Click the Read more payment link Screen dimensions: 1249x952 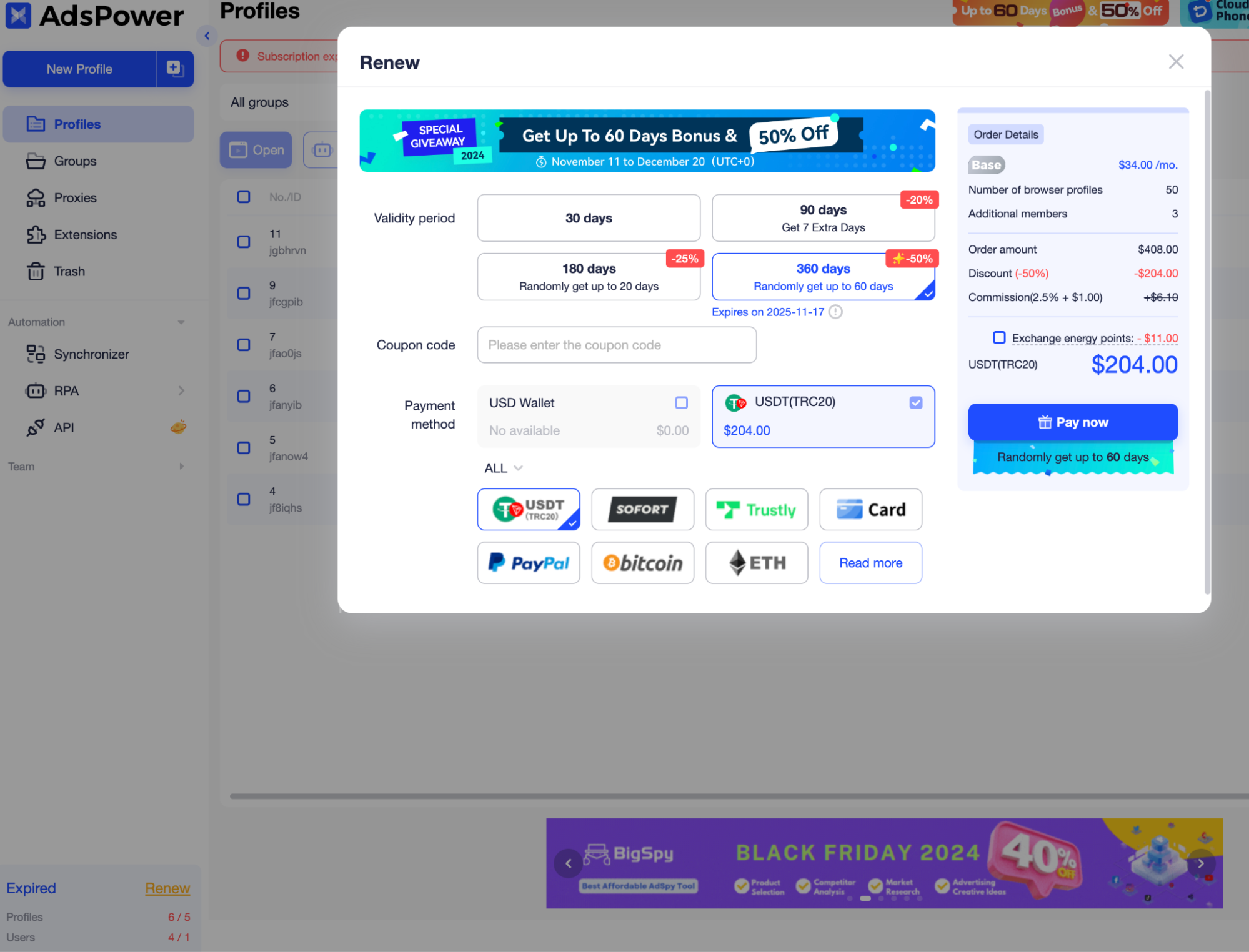pyautogui.click(x=870, y=563)
